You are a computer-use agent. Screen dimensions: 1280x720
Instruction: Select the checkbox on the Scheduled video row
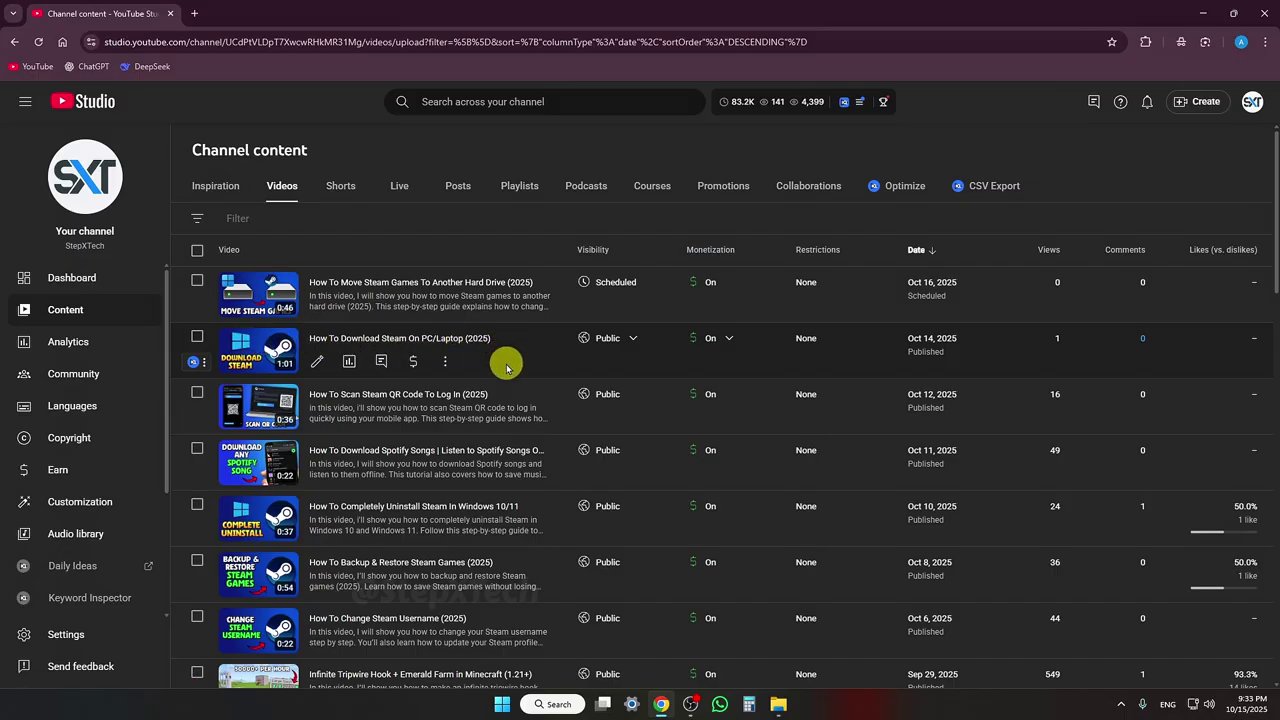pos(197,280)
